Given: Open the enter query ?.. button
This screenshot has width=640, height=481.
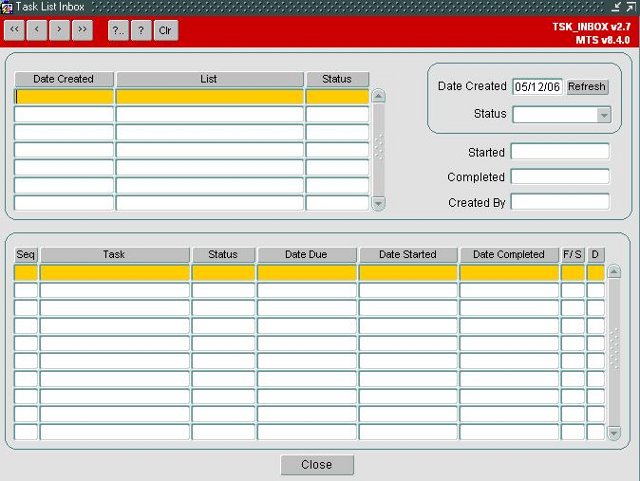Looking at the screenshot, I should coord(118,30).
